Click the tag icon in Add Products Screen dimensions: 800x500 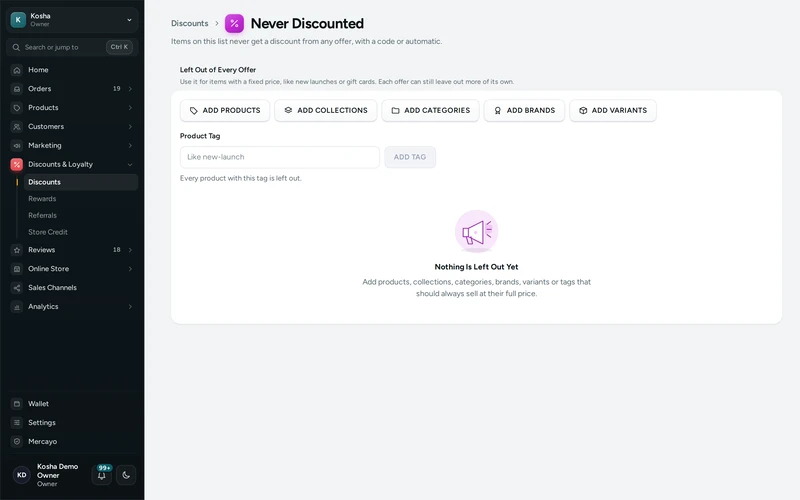(193, 111)
